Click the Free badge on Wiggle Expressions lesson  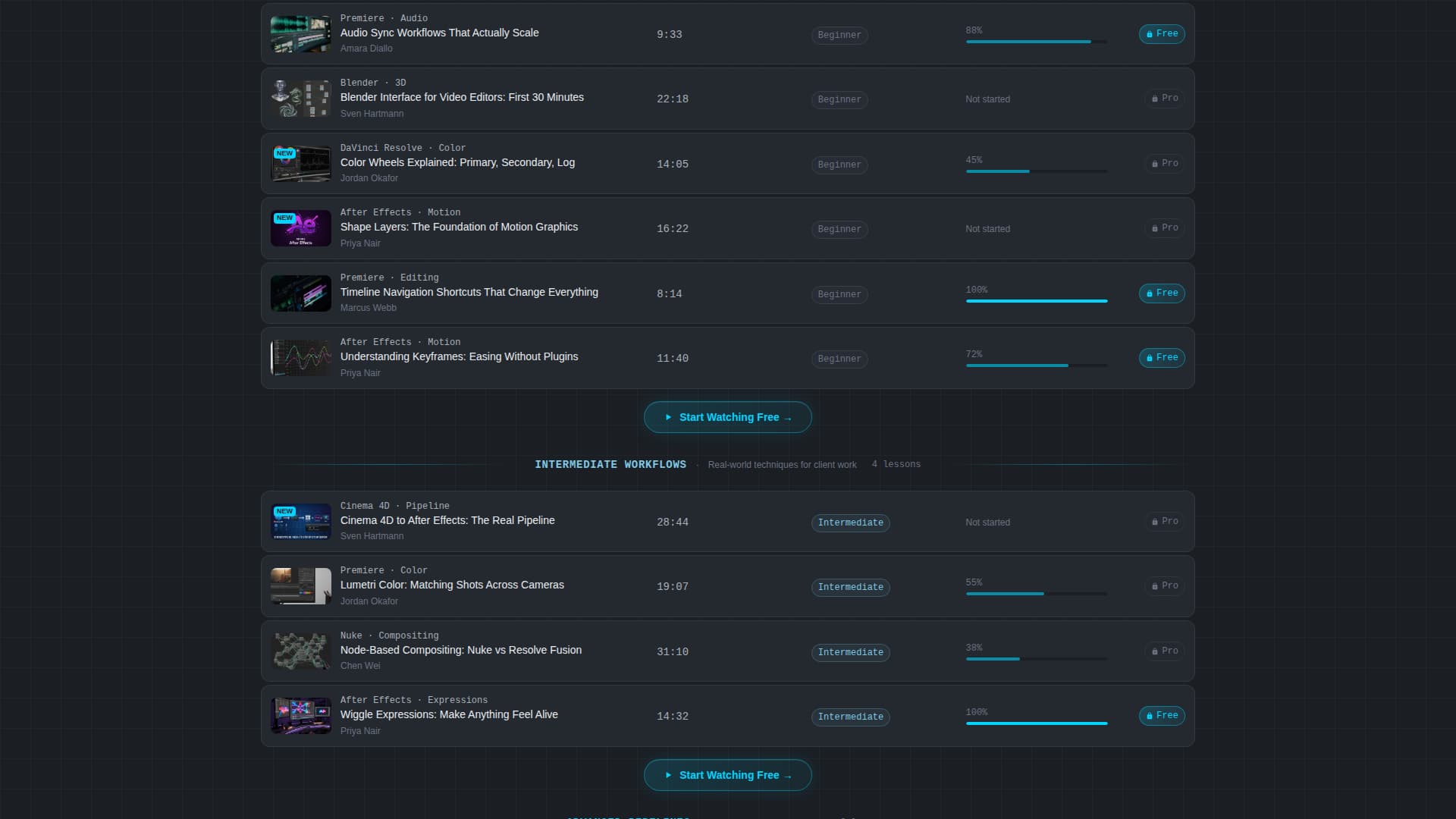coord(1162,716)
